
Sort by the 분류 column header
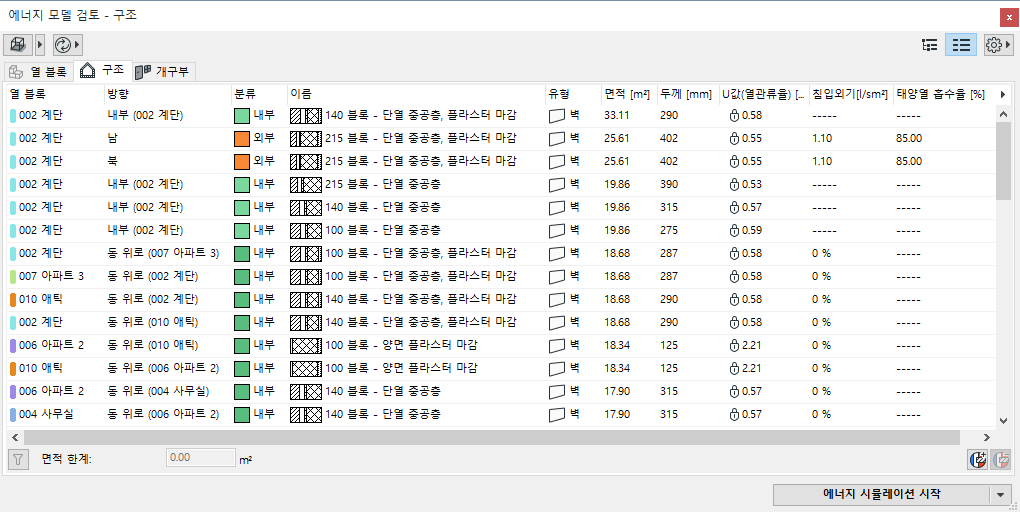click(259, 94)
